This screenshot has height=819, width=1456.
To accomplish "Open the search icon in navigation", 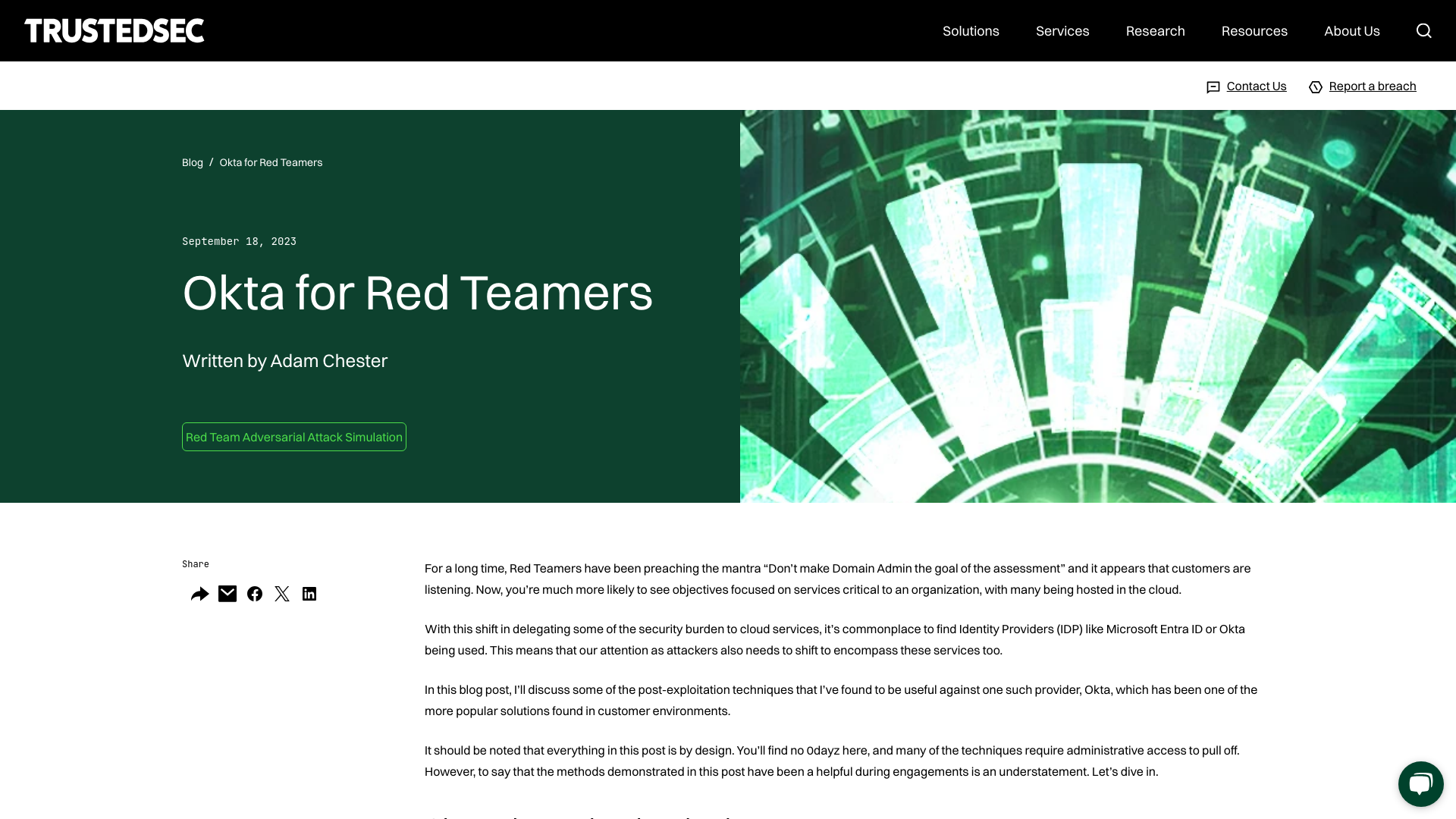I will [1424, 30].
